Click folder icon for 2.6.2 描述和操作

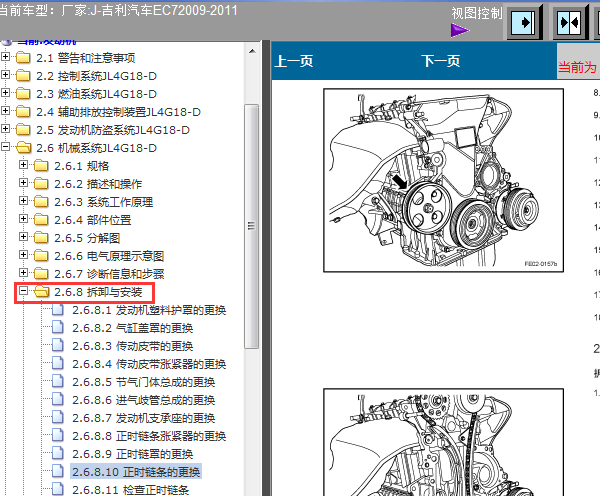(41, 184)
